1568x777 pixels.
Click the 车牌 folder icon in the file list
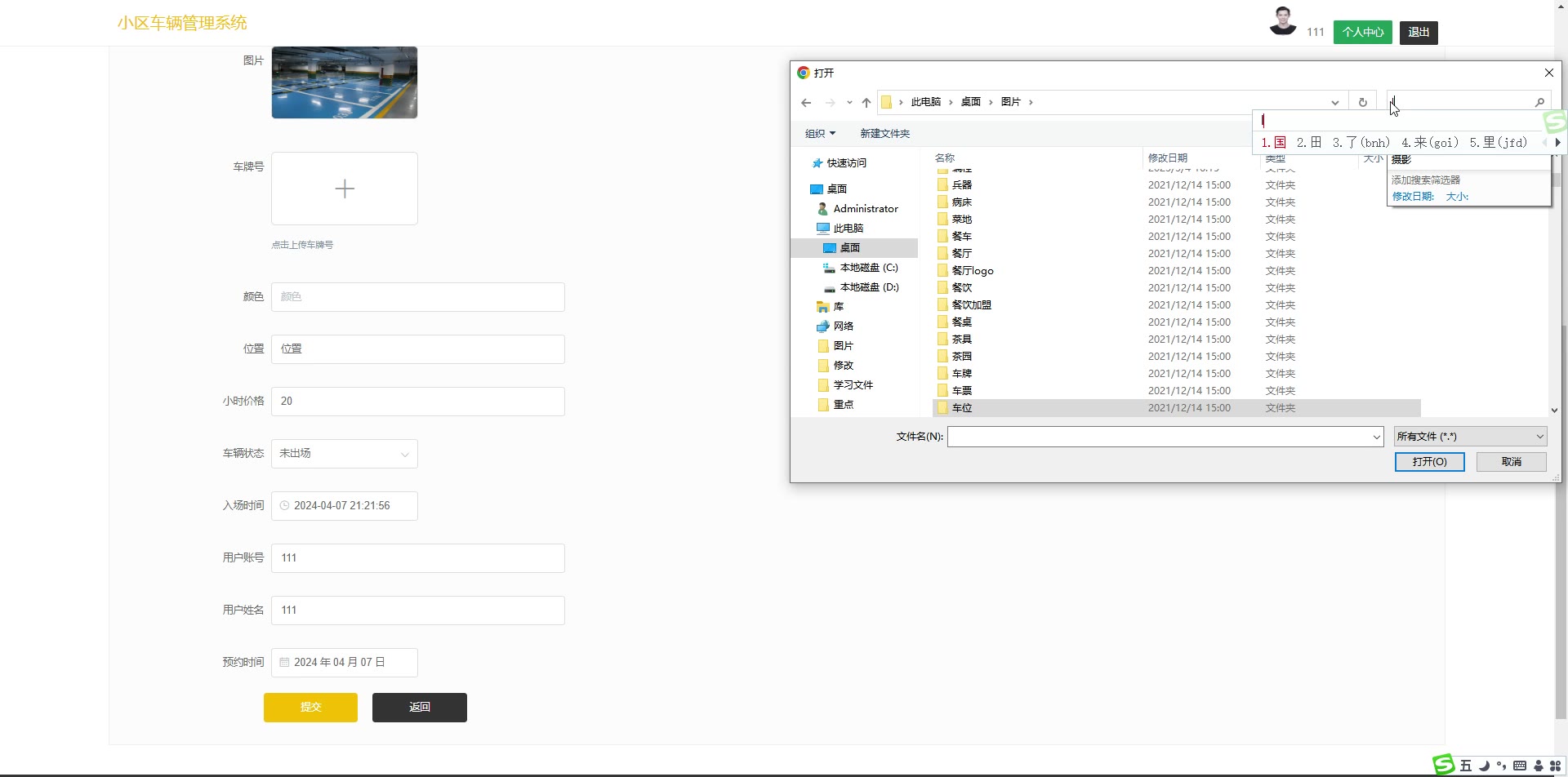coord(942,374)
